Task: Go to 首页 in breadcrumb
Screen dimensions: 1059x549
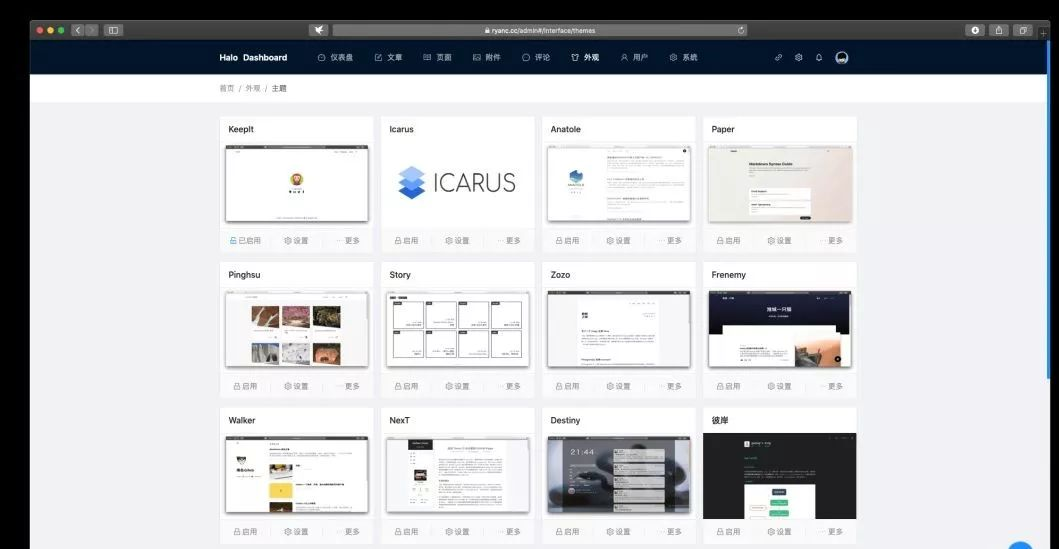Action: [x=227, y=88]
